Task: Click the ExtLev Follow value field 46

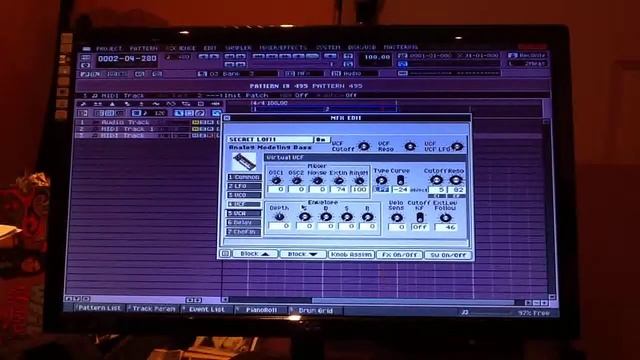Action: point(446,227)
